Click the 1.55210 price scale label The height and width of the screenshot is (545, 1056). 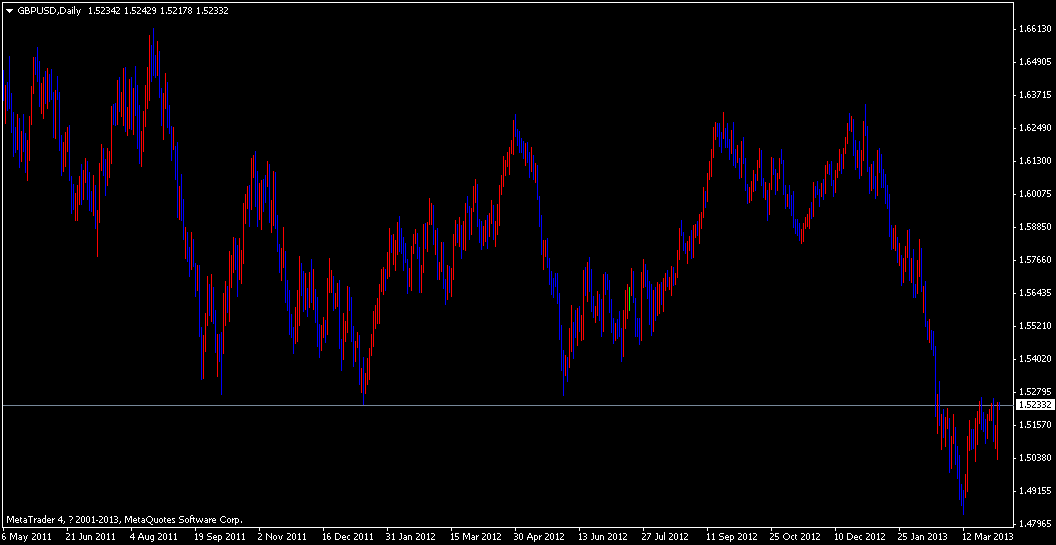tap(1034, 326)
